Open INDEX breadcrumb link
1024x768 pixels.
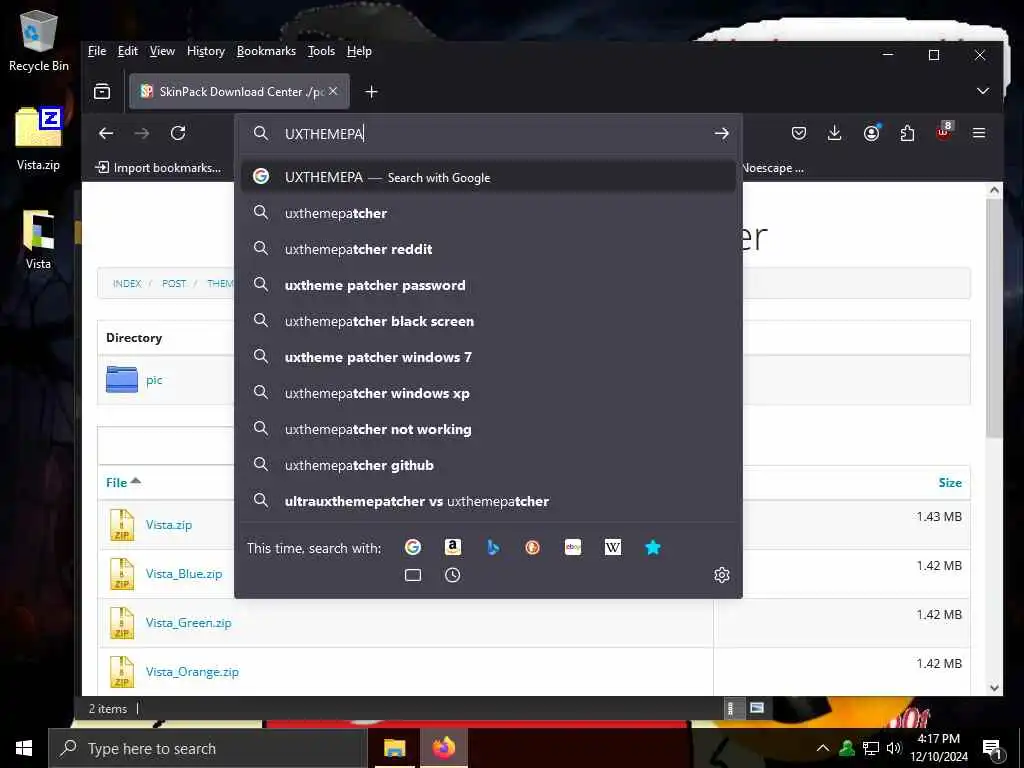(x=127, y=283)
